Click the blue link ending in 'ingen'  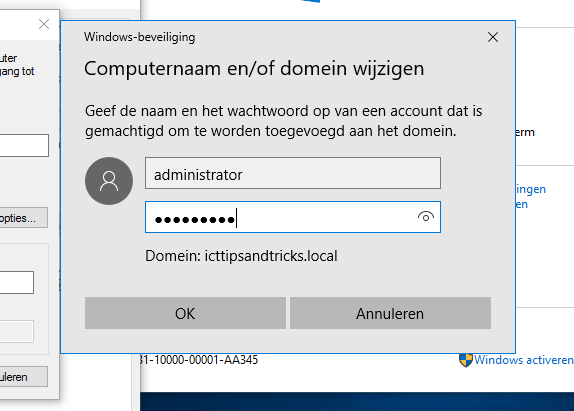[531, 189]
